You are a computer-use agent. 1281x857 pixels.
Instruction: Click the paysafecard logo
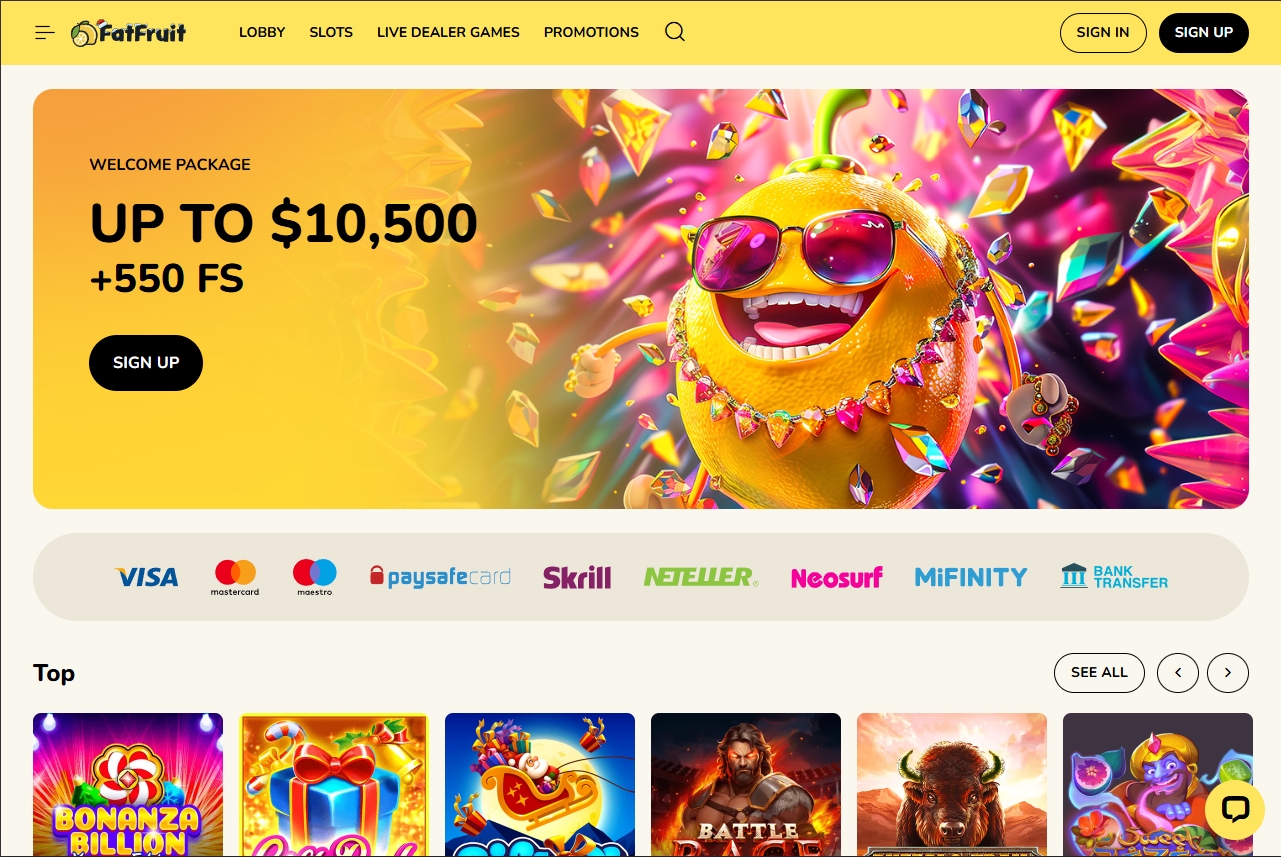pyautogui.click(x=440, y=577)
